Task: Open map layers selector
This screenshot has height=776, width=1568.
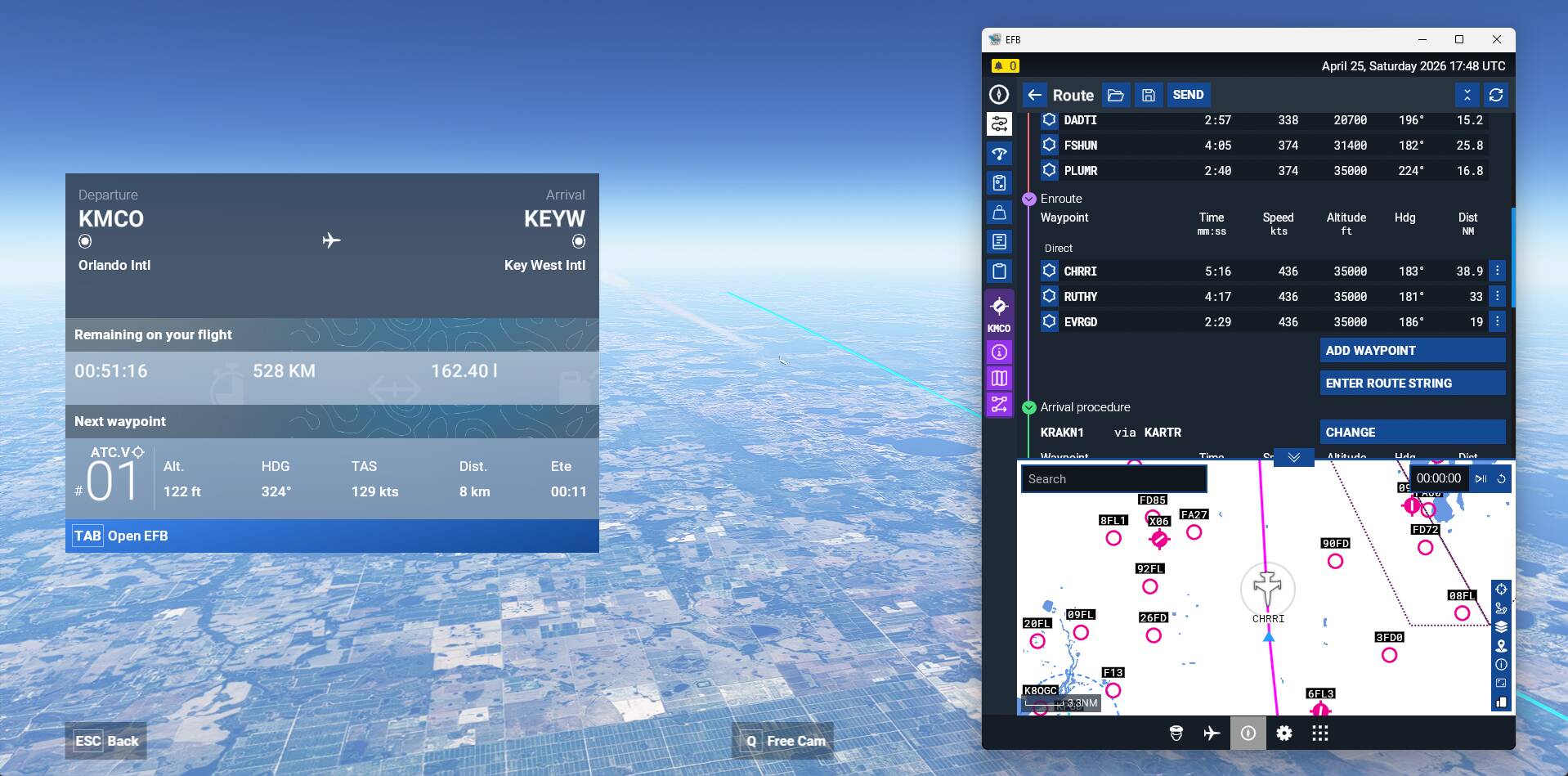Action: pyautogui.click(x=1501, y=627)
